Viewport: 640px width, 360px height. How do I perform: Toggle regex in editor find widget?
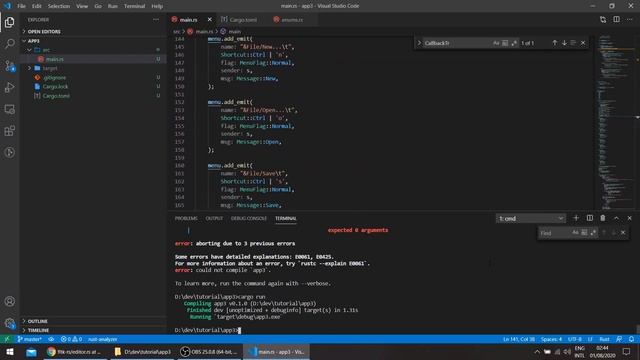click(x=514, y=43)
